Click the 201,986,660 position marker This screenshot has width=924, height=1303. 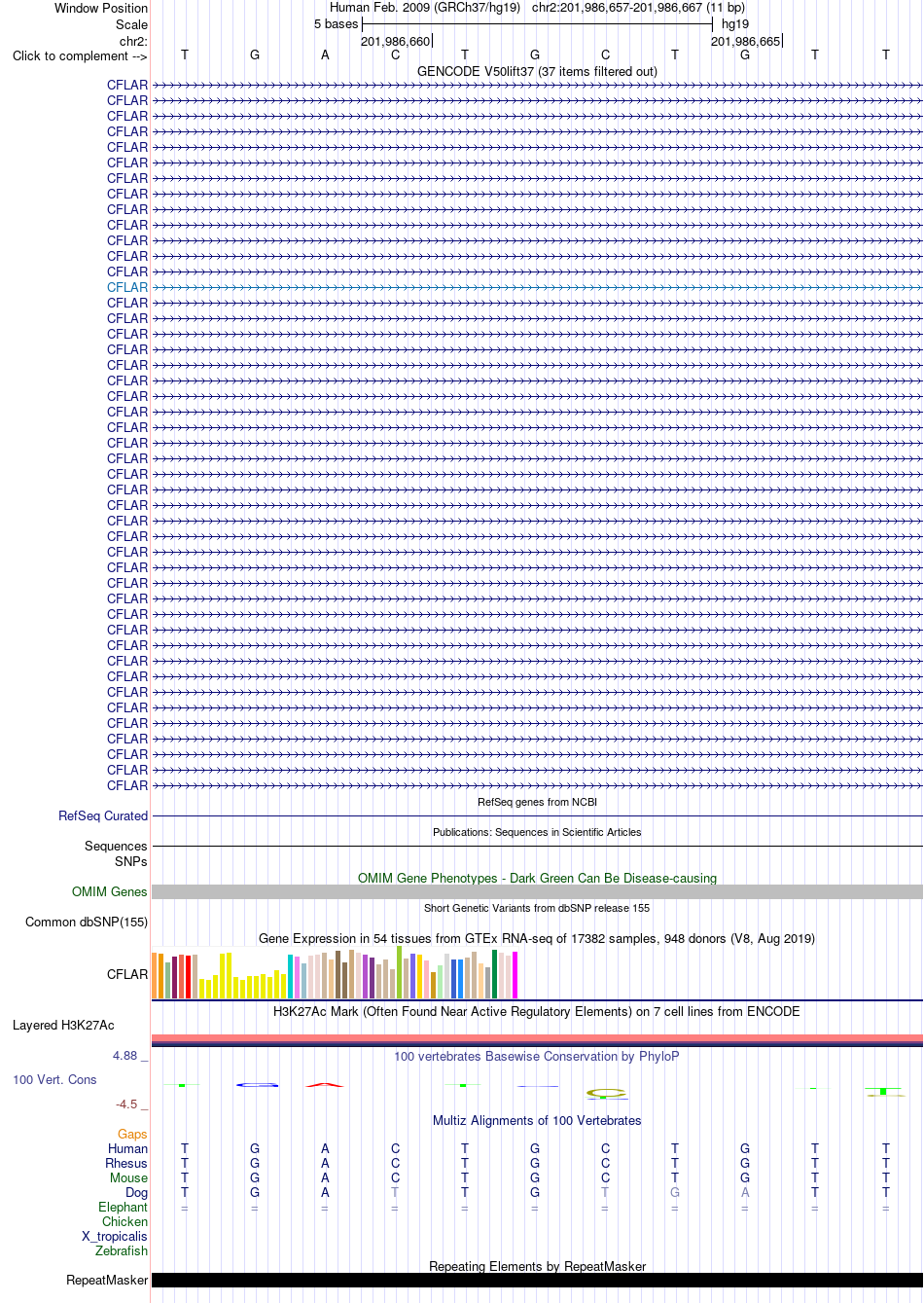coord(396,41)
